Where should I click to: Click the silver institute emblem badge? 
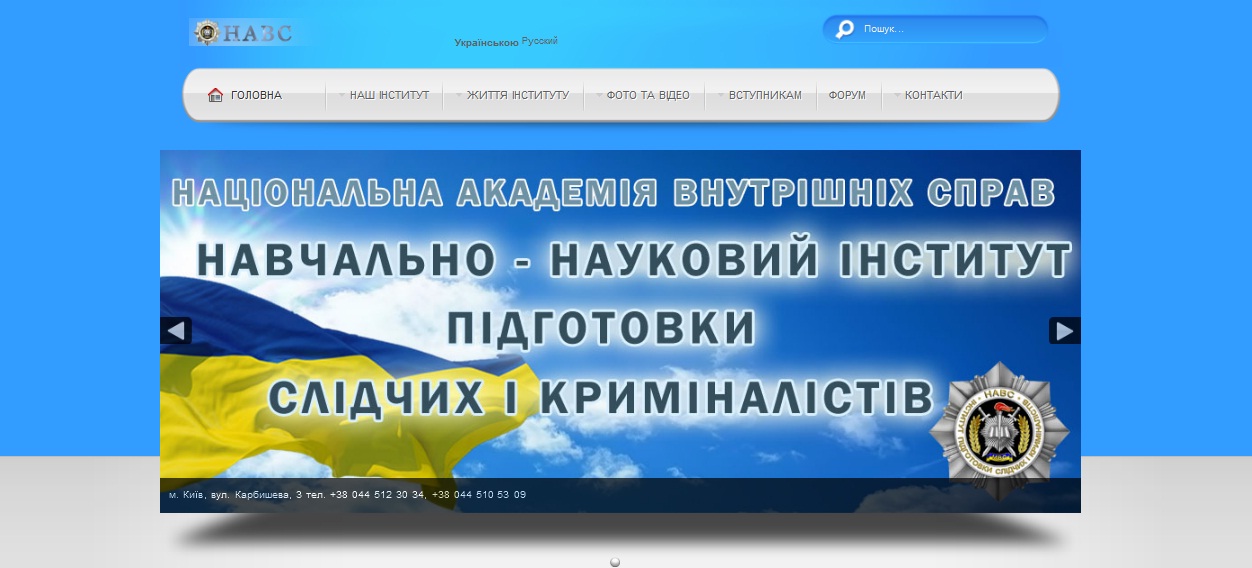pos(999,431)
